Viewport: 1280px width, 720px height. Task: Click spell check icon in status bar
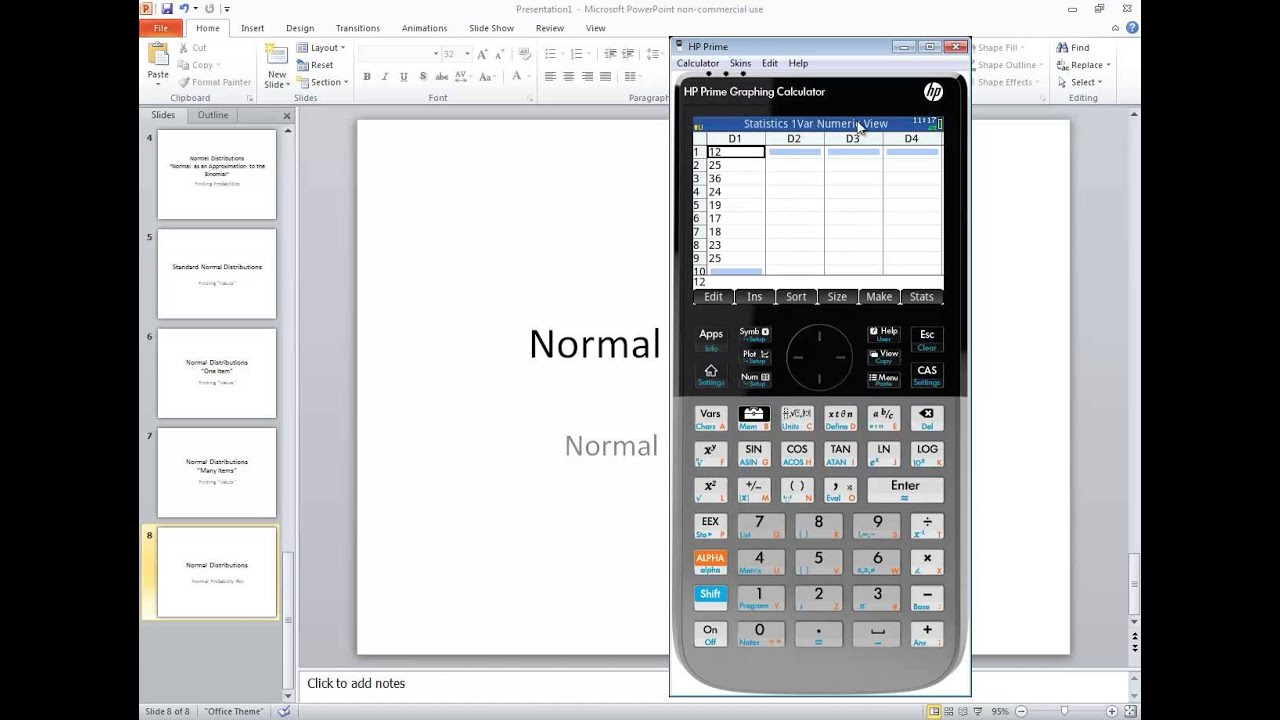[284, 711]
